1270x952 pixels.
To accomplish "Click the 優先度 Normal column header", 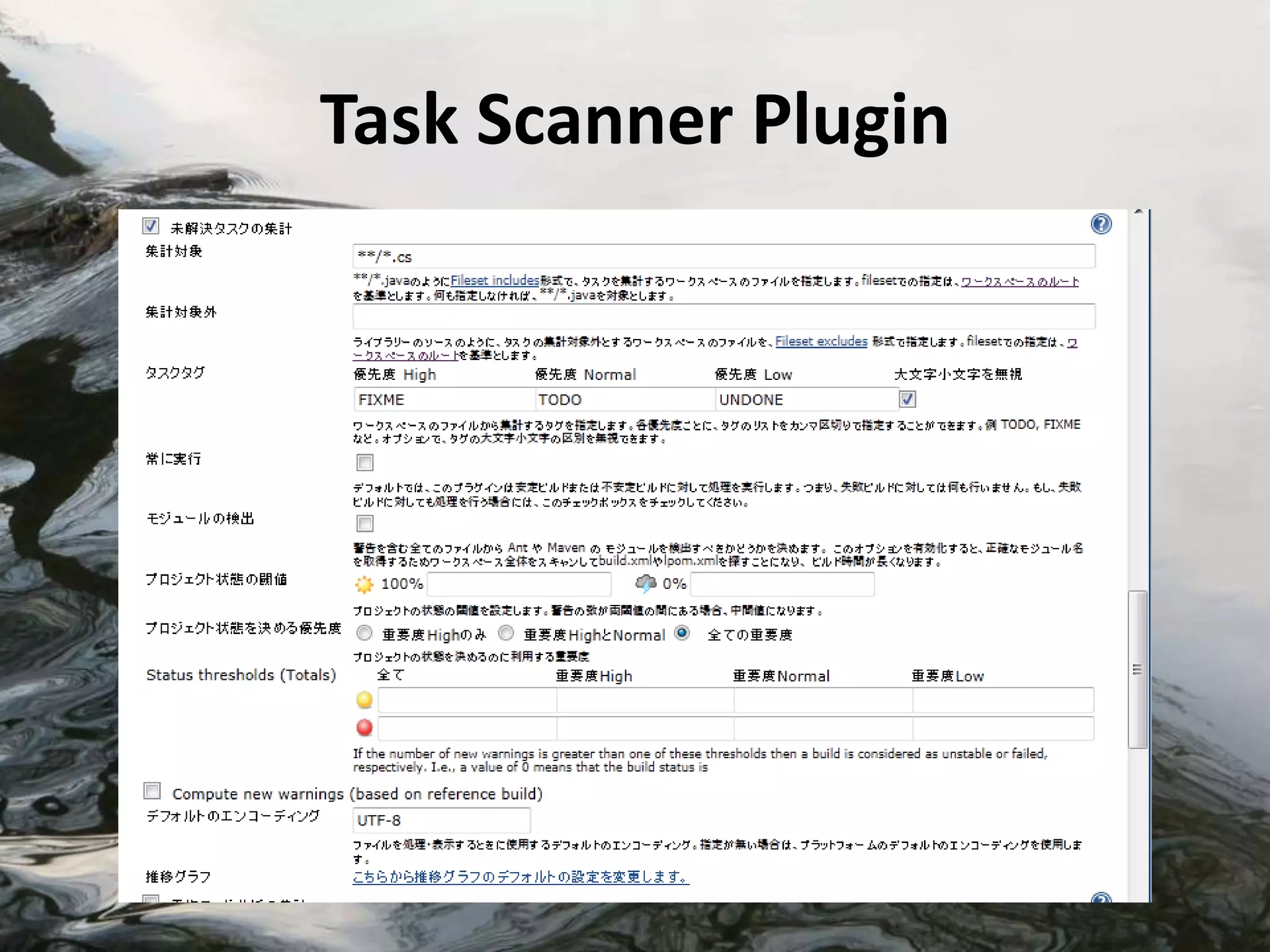I will 586,374.
